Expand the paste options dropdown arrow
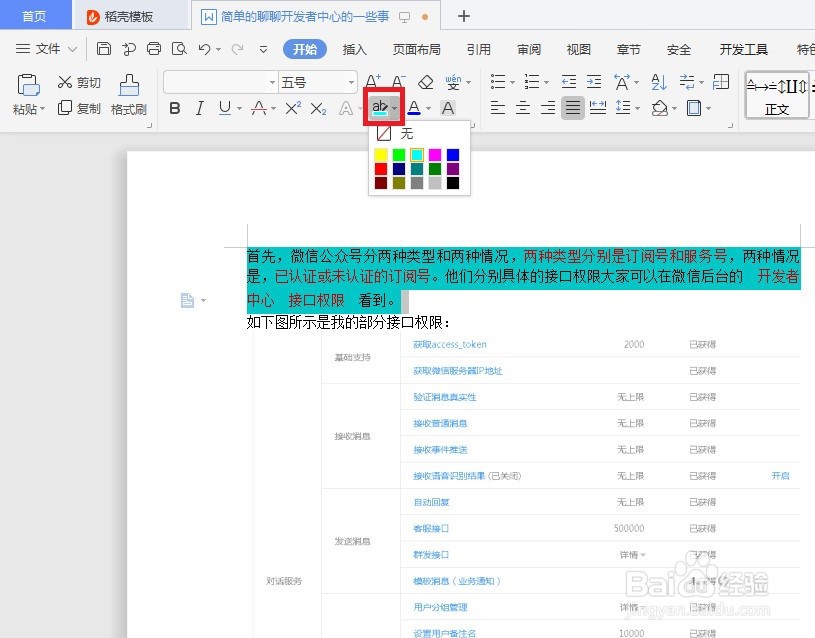 (x=41, y=110)
